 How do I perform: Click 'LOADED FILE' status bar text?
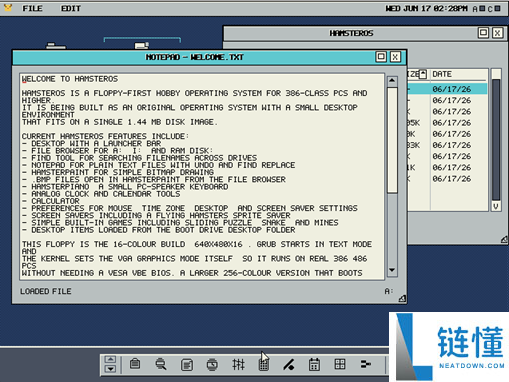(x=46, y=291)
